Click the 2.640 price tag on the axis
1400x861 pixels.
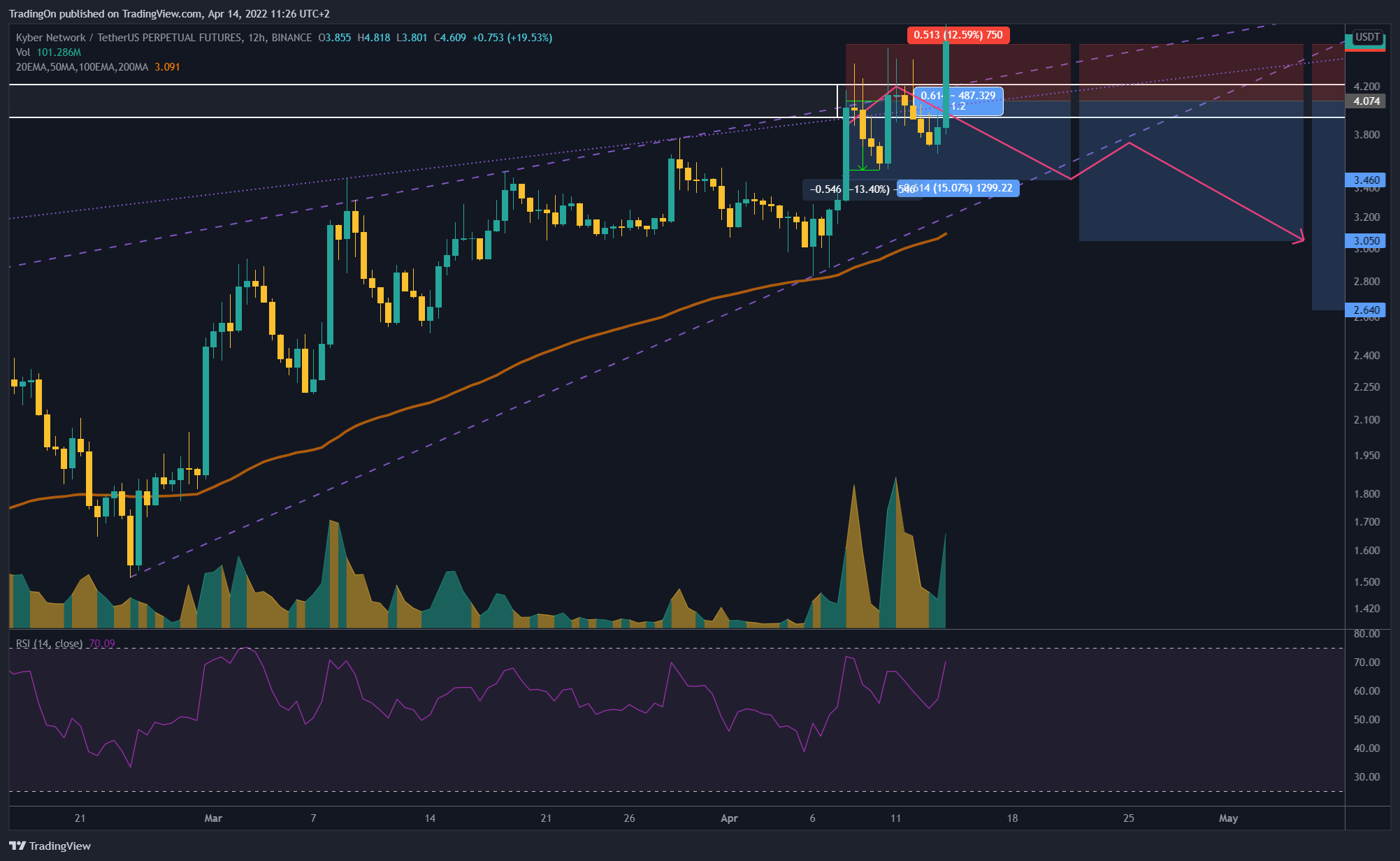tap(1366, 310)
